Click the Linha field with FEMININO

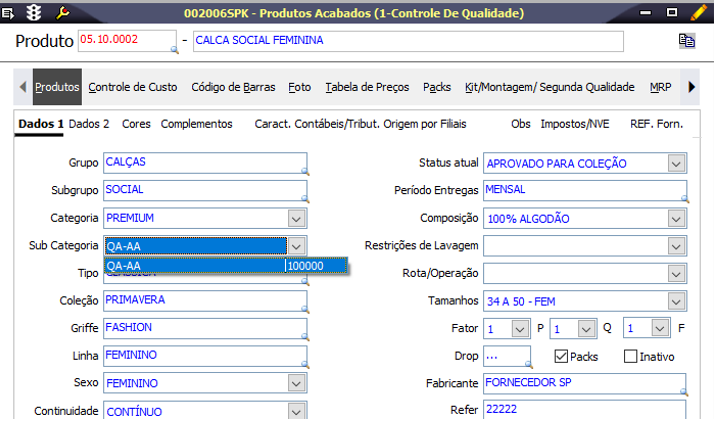click(205, 356)
